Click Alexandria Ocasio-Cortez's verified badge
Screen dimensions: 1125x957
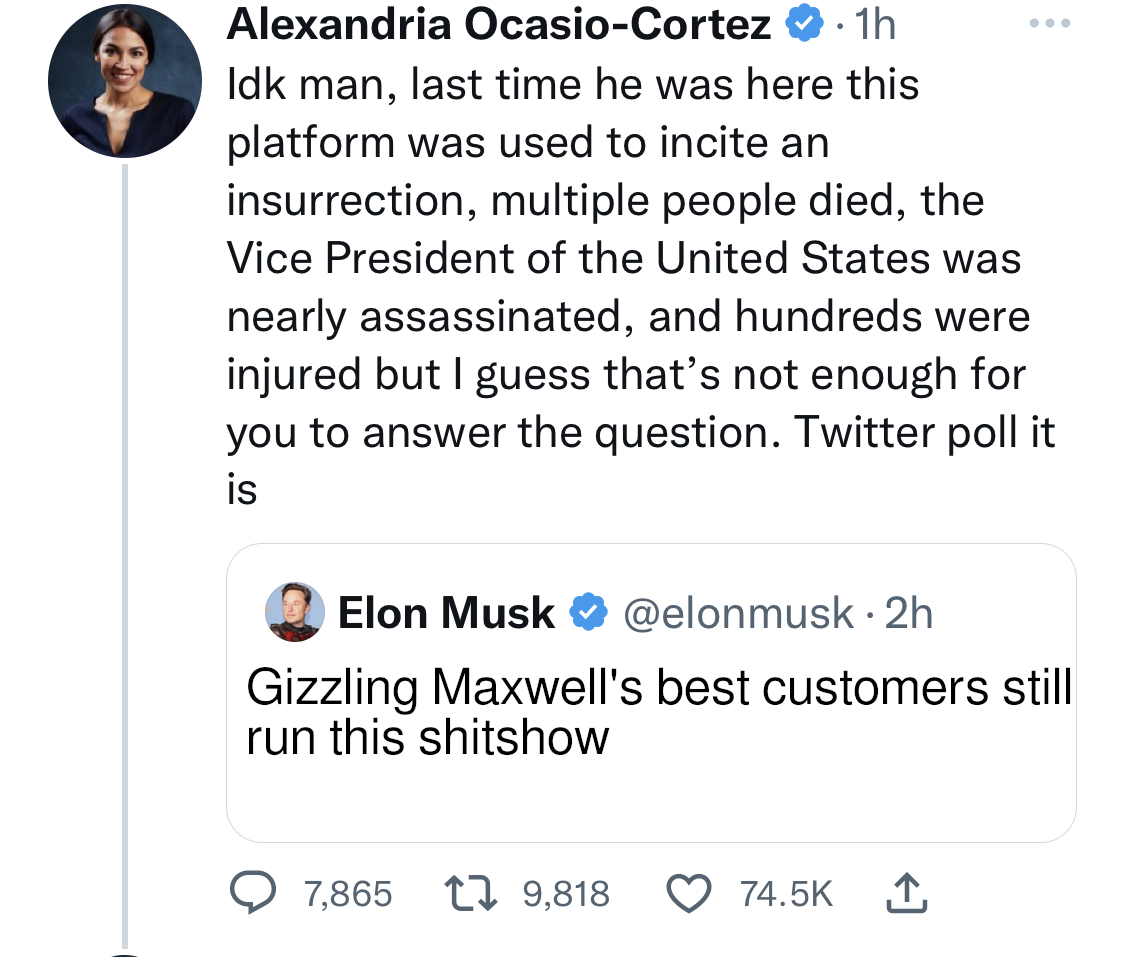(804, 24)
